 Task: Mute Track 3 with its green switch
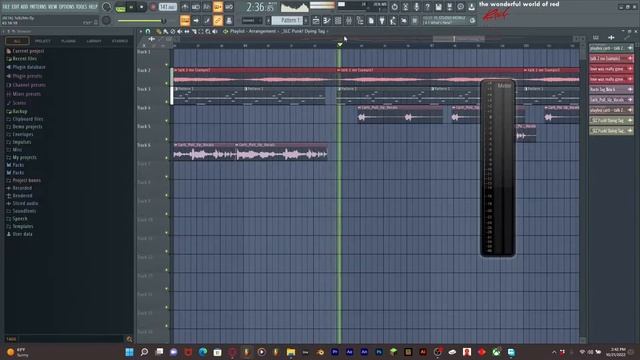[x=167, y=102]
